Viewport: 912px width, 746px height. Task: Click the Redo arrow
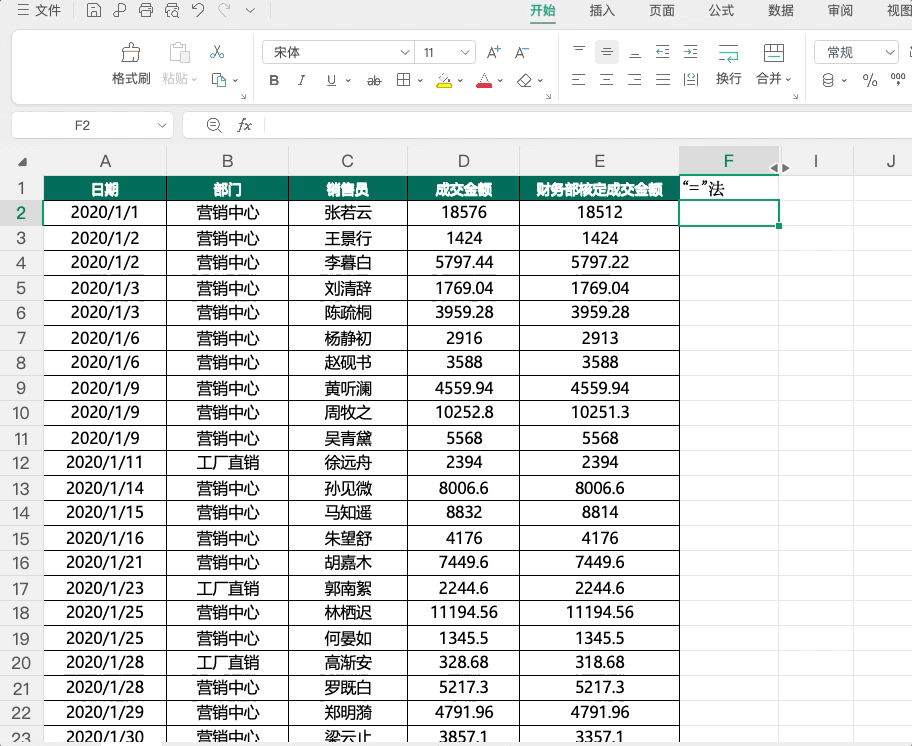(x=224, y=10)
